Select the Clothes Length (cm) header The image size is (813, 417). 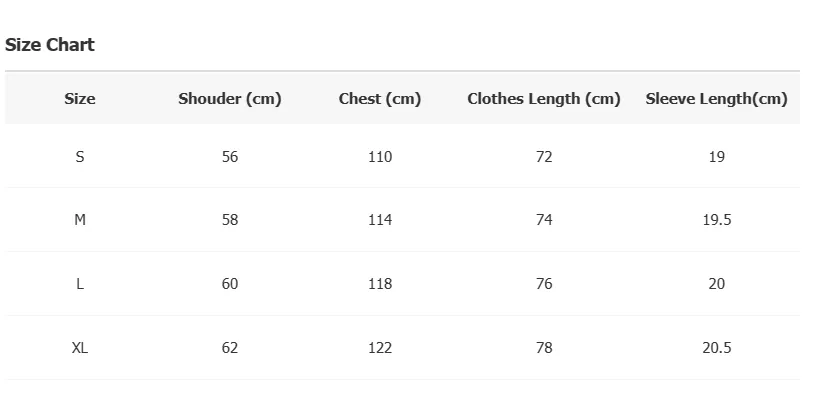tap(544, 99)
